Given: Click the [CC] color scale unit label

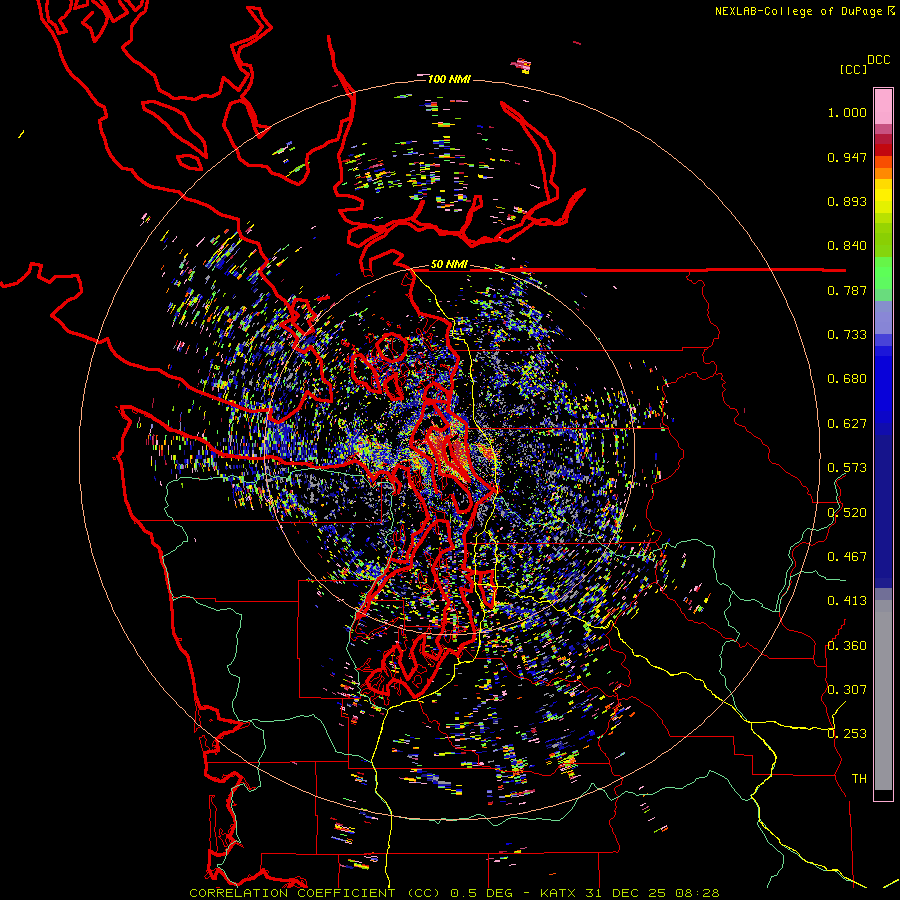Looking at the screenshot, I should click(x=852, y=69).
